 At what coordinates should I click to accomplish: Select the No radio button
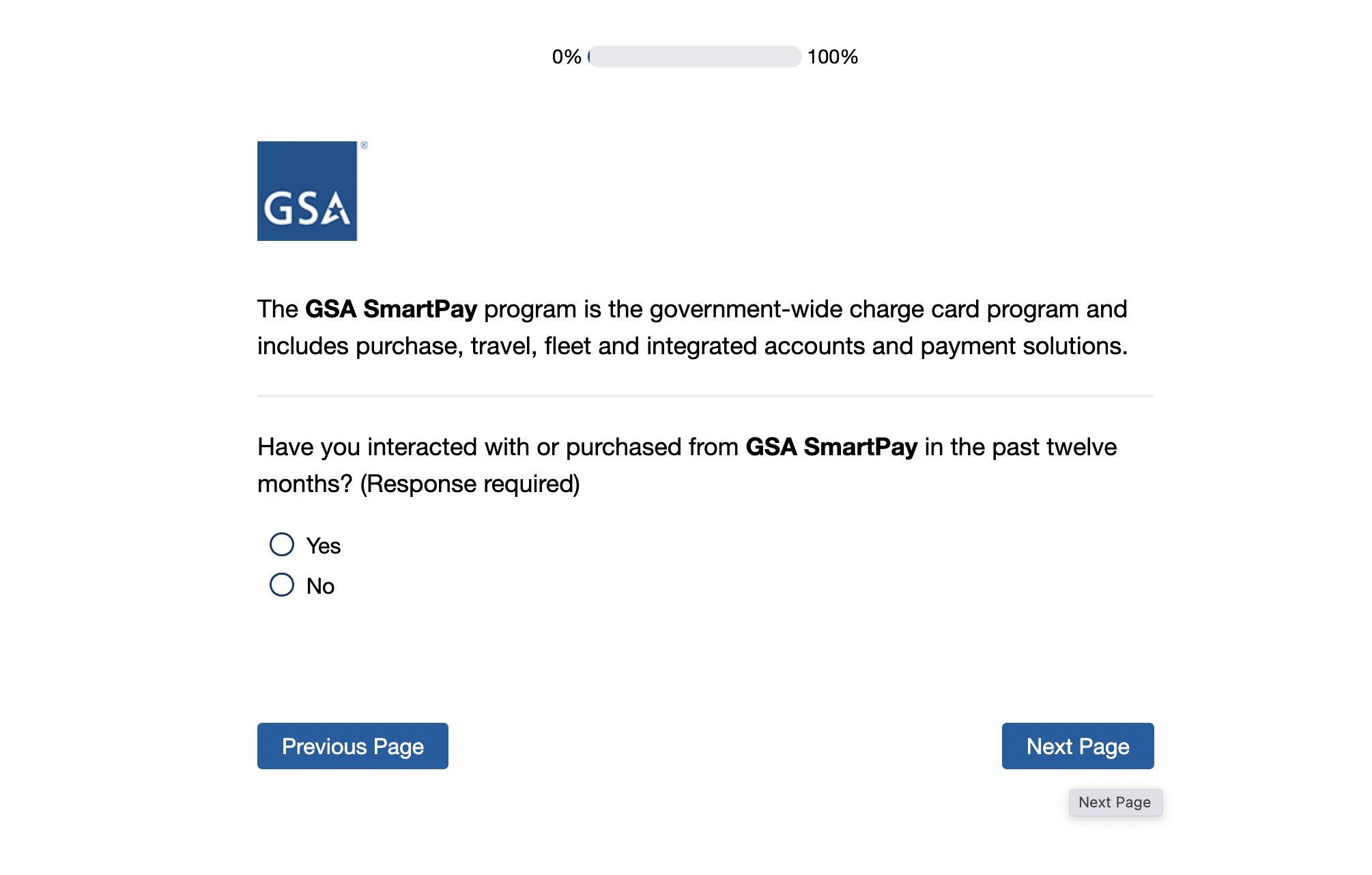(282, 585)
